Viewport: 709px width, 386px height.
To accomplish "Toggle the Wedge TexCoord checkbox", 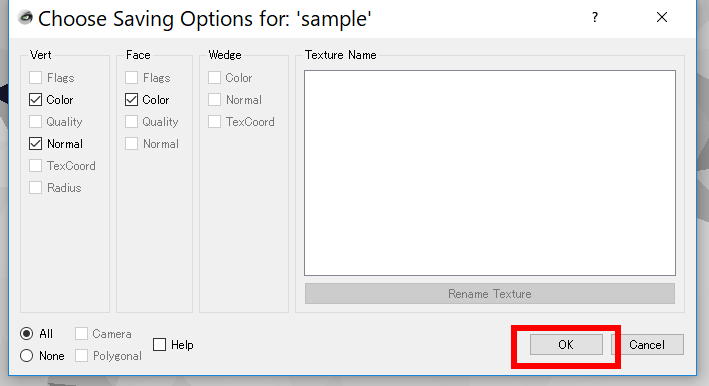I will [x=214, y=122].
